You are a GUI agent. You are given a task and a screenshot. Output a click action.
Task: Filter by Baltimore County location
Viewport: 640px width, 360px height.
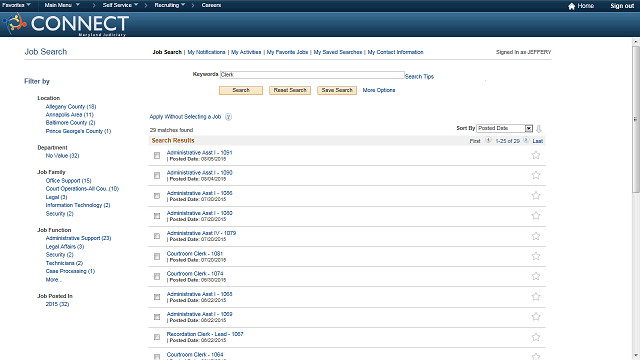[x=70, y=122]
